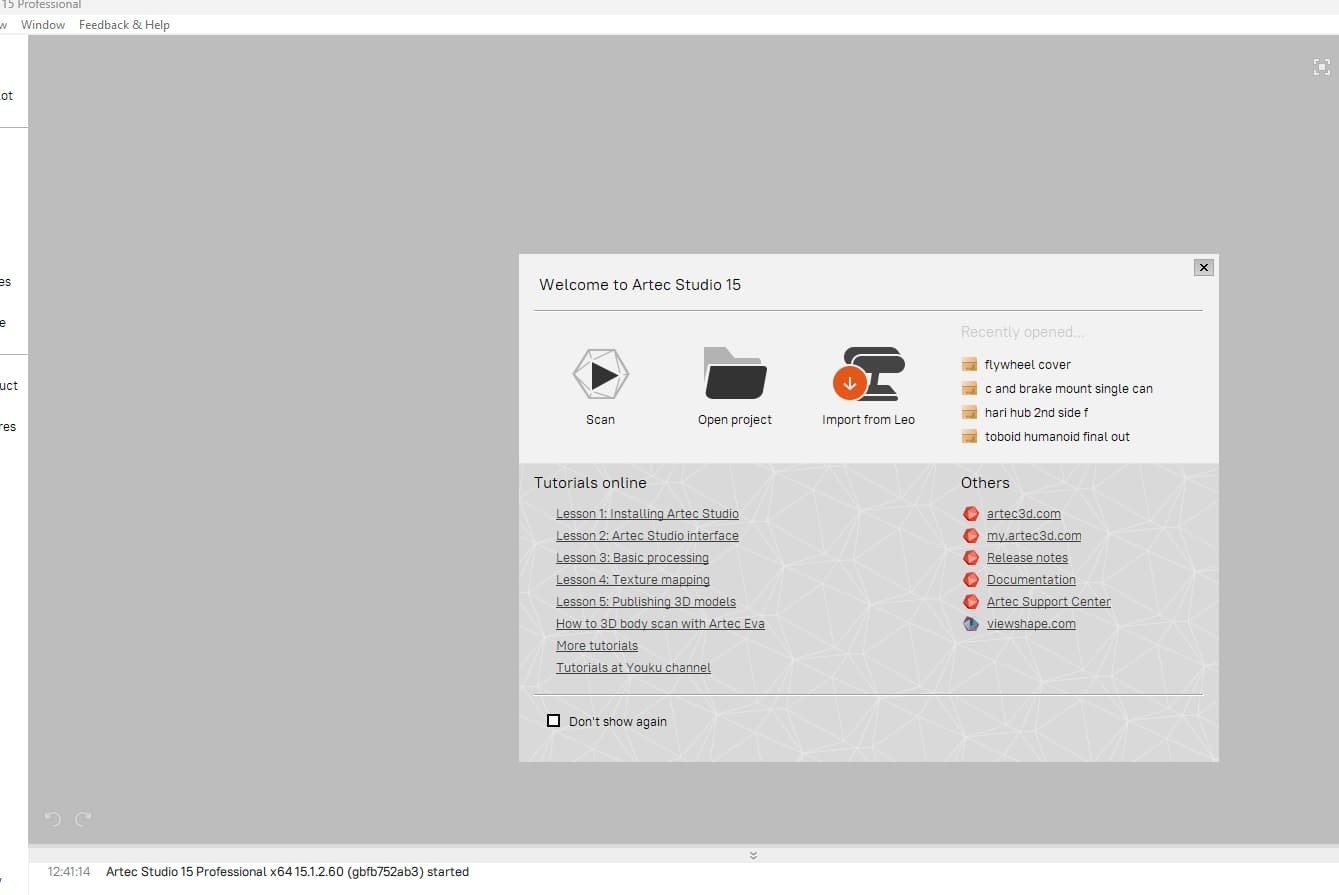1339x895 pixels.
Task: Click the project icon beside flywheel cover
Action: [969, 365]
